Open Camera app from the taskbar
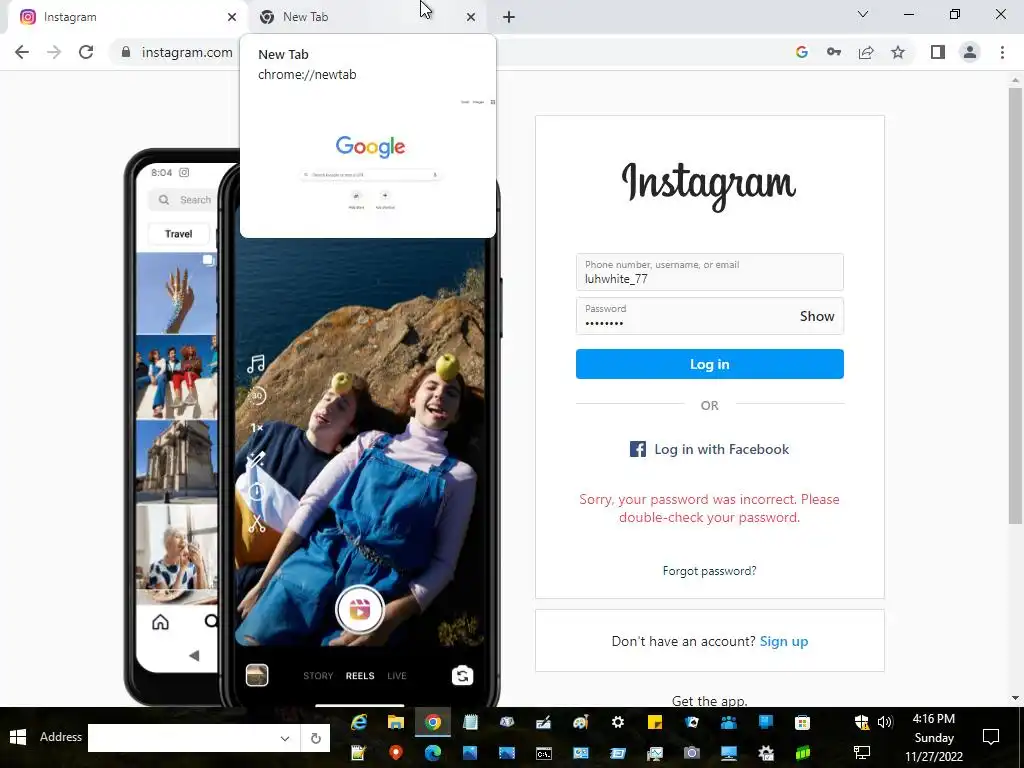Viewport: 1024px width, 768px height. [x=692, y=753]
